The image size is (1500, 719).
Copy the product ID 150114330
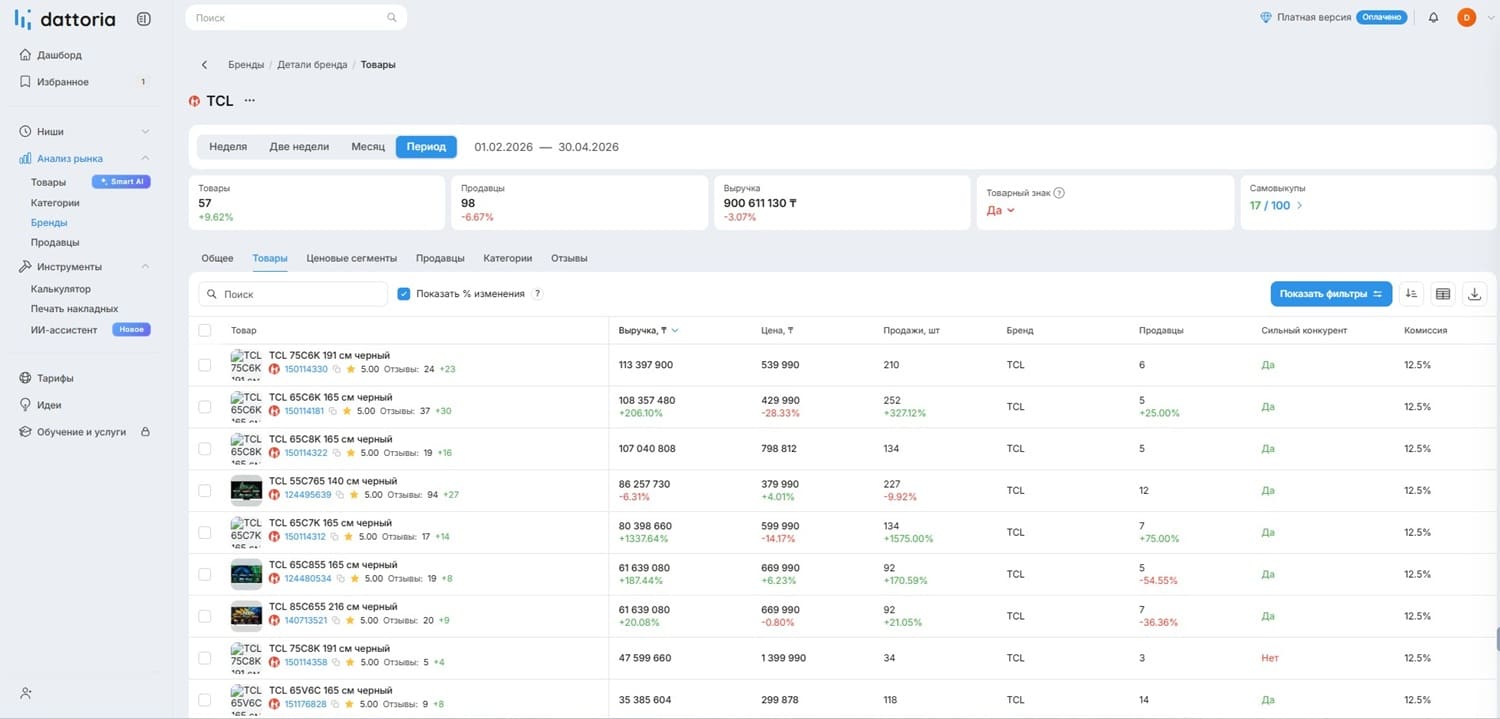point(337,370)
